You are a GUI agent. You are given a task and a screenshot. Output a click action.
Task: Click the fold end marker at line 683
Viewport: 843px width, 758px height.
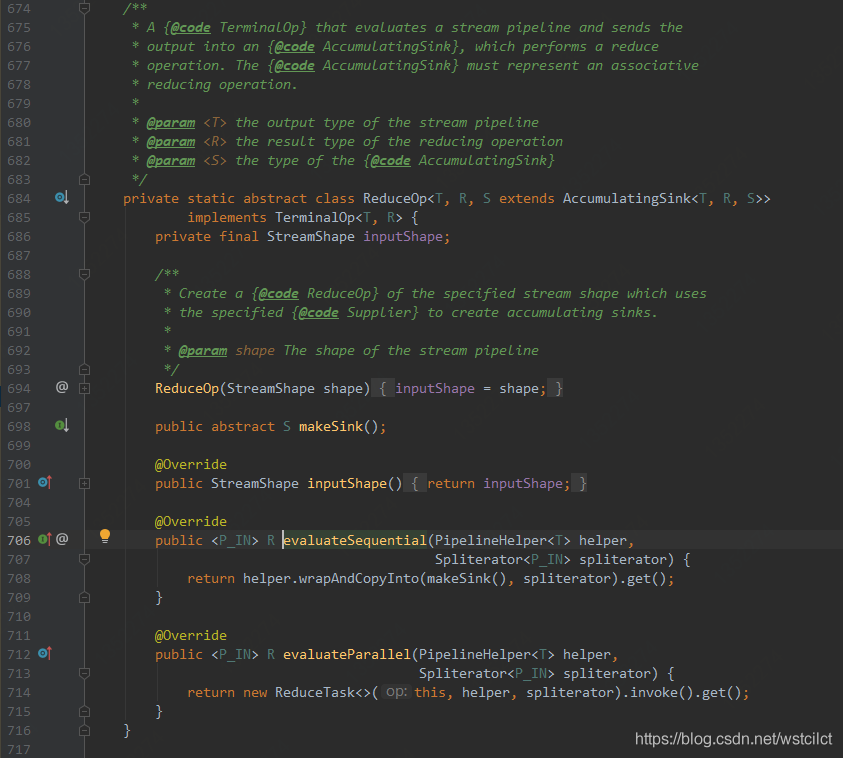tap(84, 179)
